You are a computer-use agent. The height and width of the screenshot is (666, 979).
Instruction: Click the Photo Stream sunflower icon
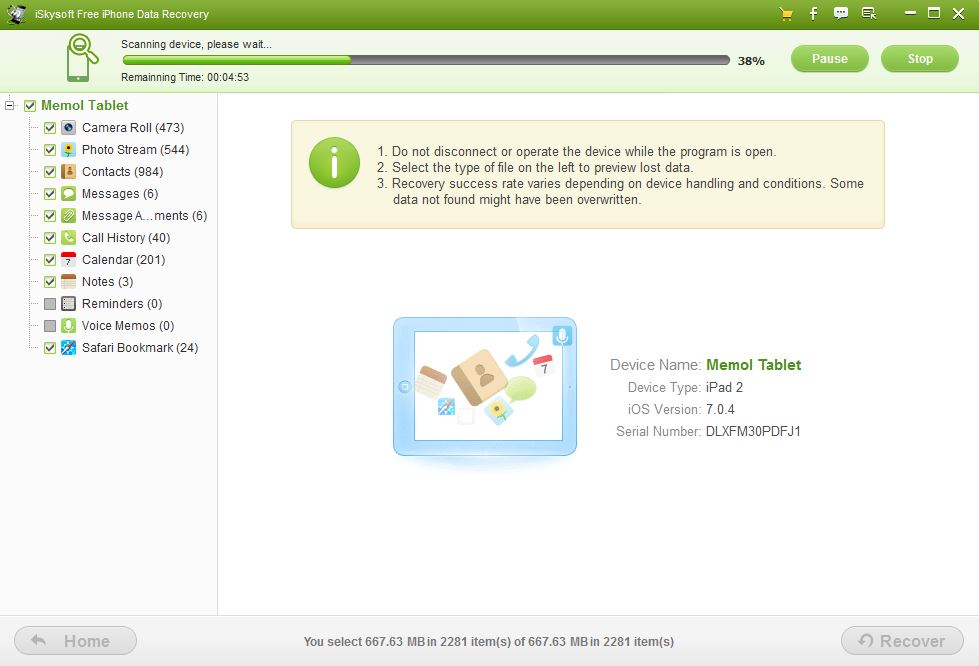tap(69, 150)
